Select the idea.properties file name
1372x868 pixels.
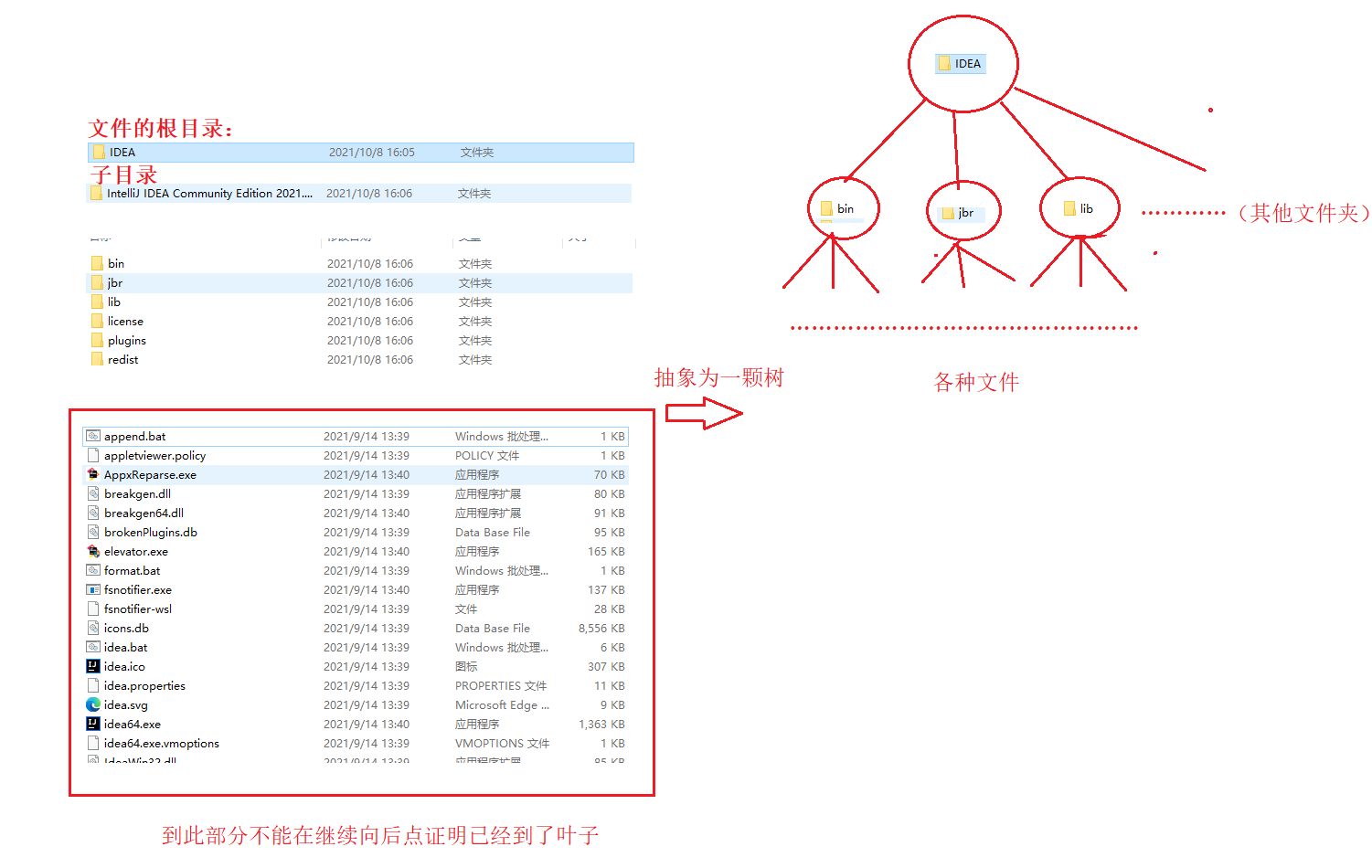(144, 686)
